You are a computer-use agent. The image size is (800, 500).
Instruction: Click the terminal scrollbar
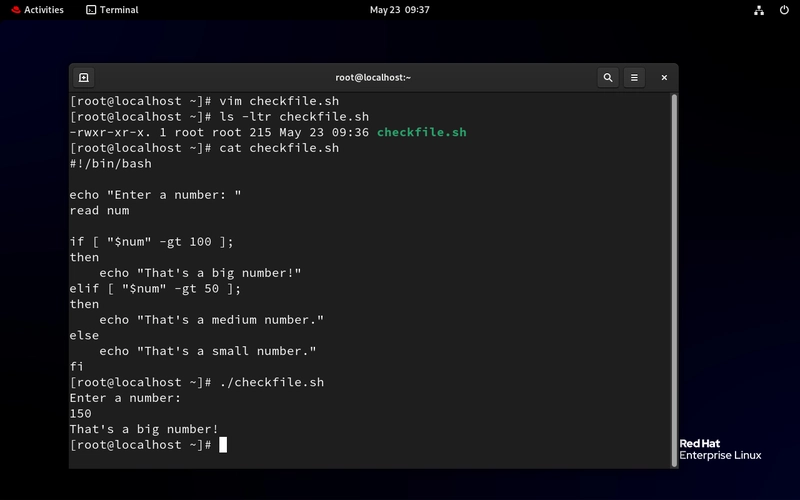point(674,281)
